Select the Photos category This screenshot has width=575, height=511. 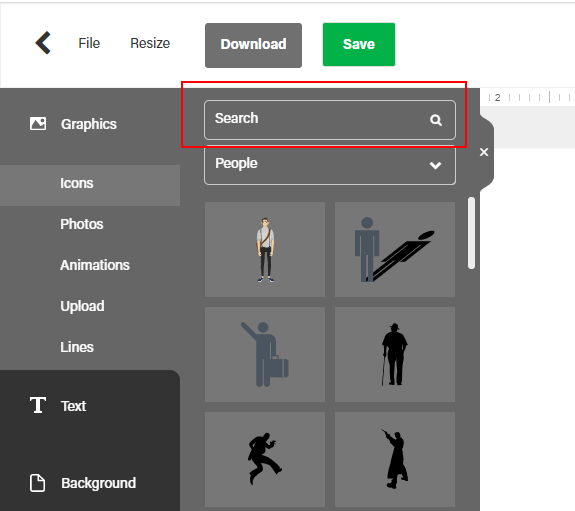(82, 224)
